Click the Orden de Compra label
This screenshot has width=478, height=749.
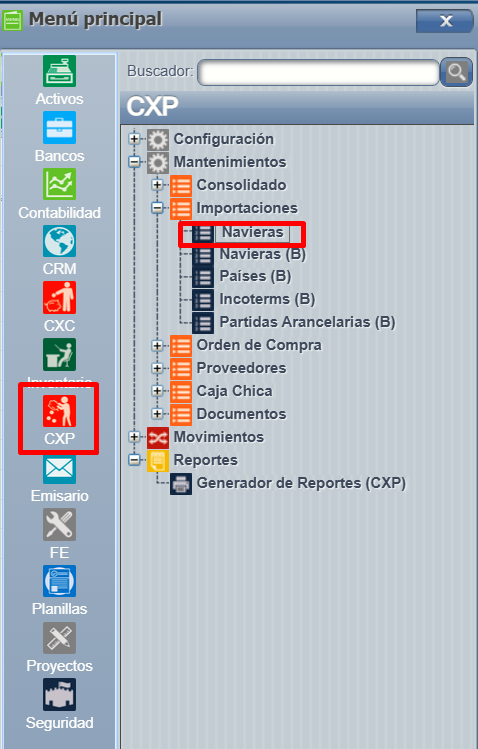(x=259, y=345)
